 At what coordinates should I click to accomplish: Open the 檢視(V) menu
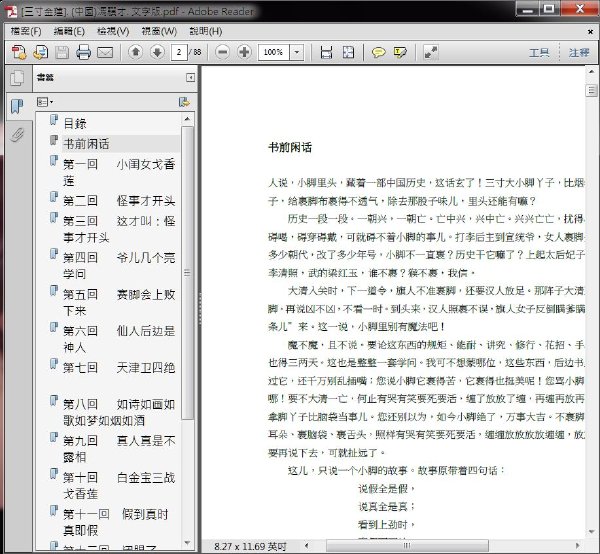click(113, 31)
